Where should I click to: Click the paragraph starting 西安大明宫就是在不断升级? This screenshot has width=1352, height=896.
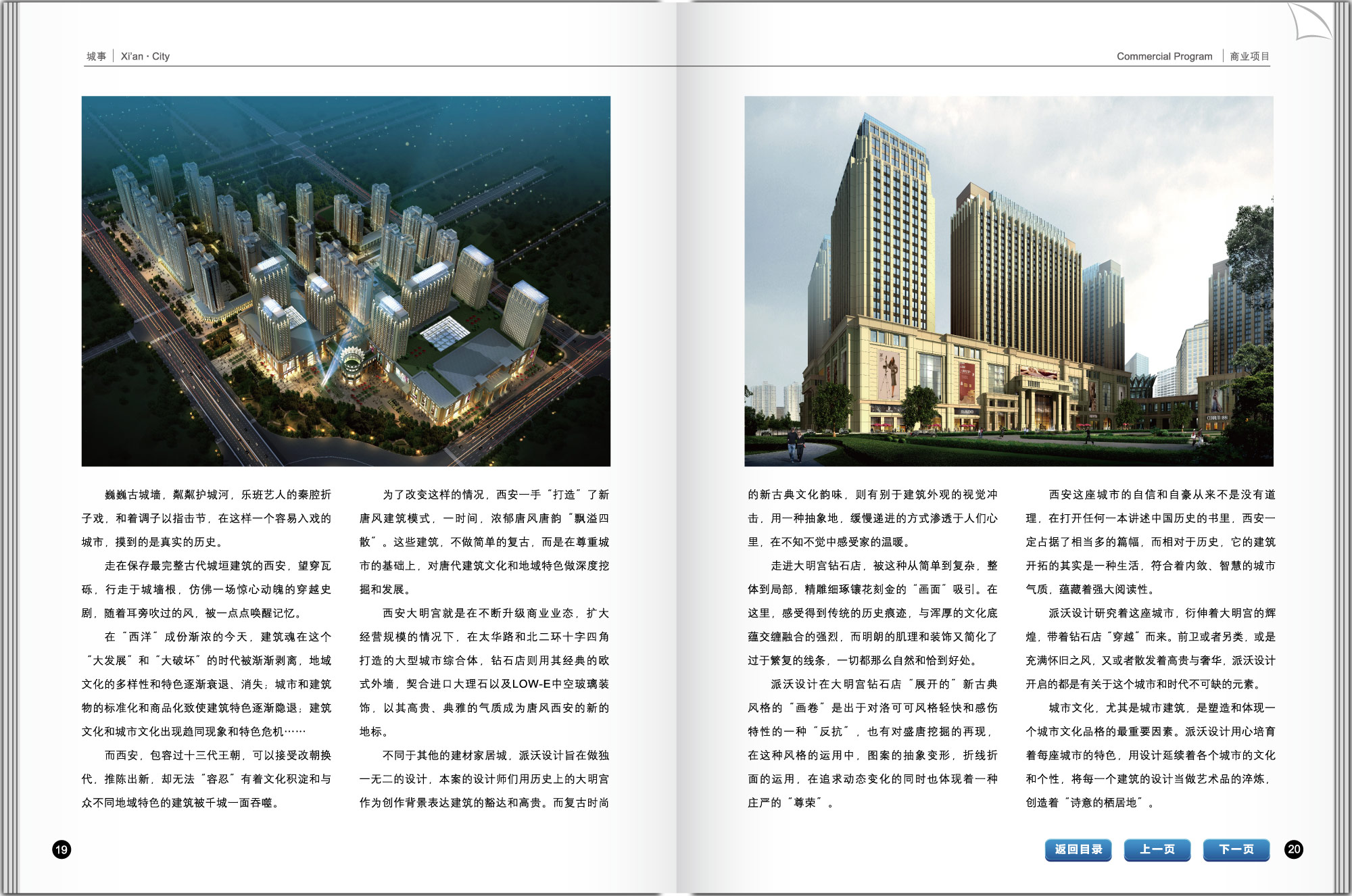click(x=484, y=672)
